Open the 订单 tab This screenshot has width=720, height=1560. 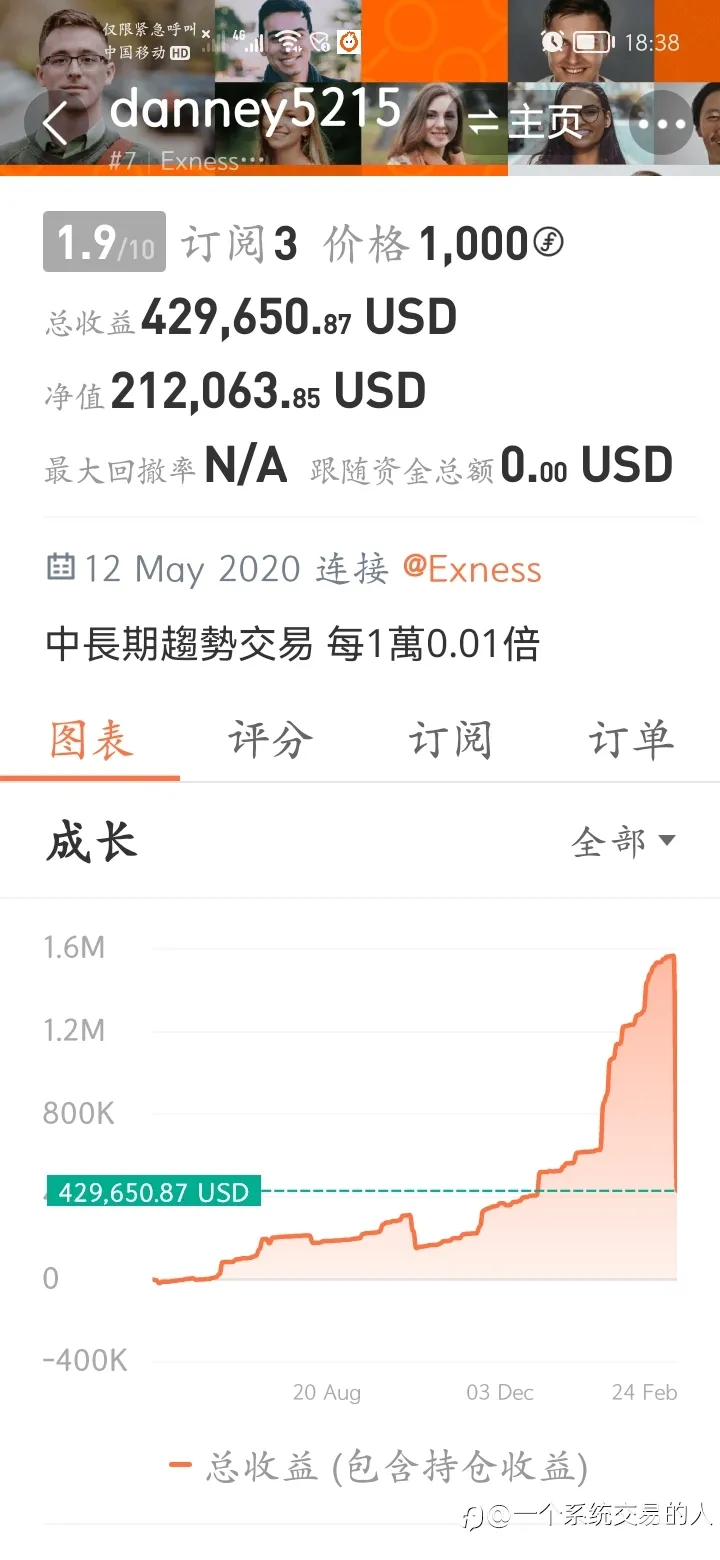(x=630, y=741)
